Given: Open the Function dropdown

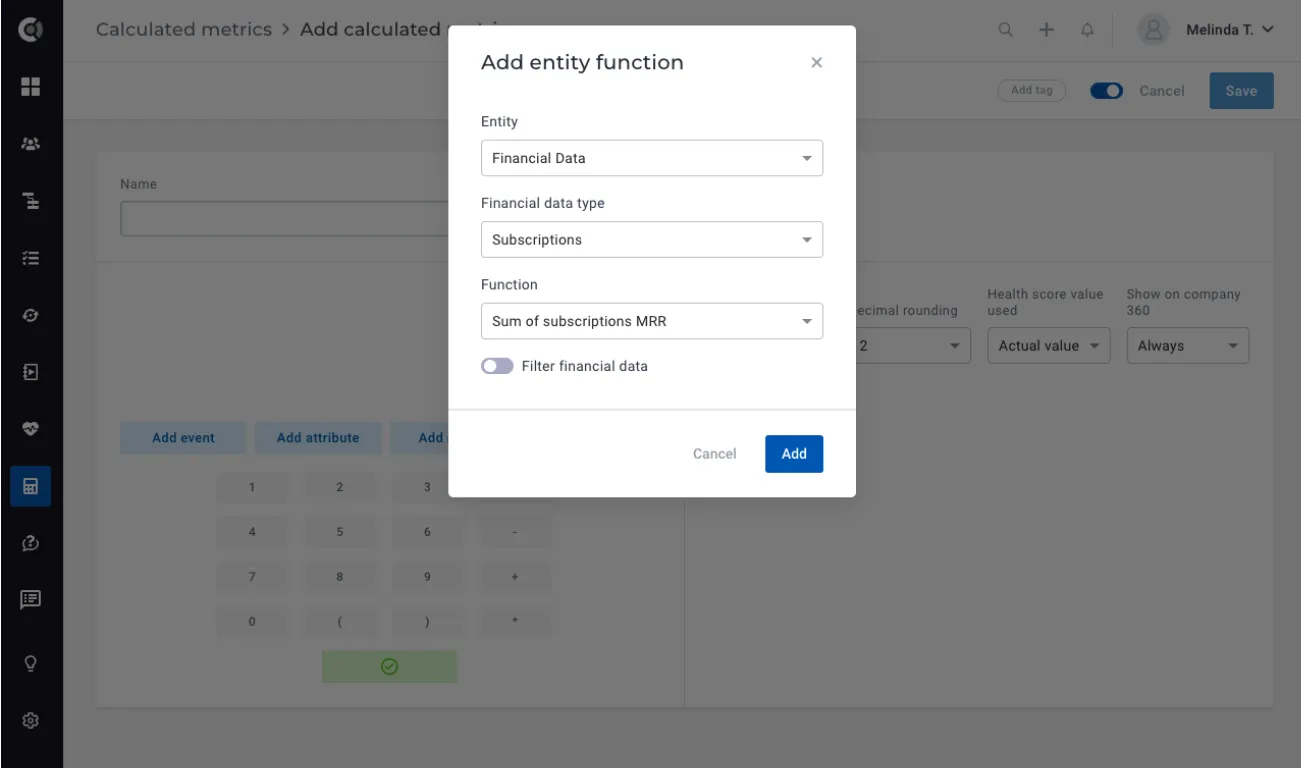Looking at the screenshot, I should pyautogui.click(x=652, y=321).
